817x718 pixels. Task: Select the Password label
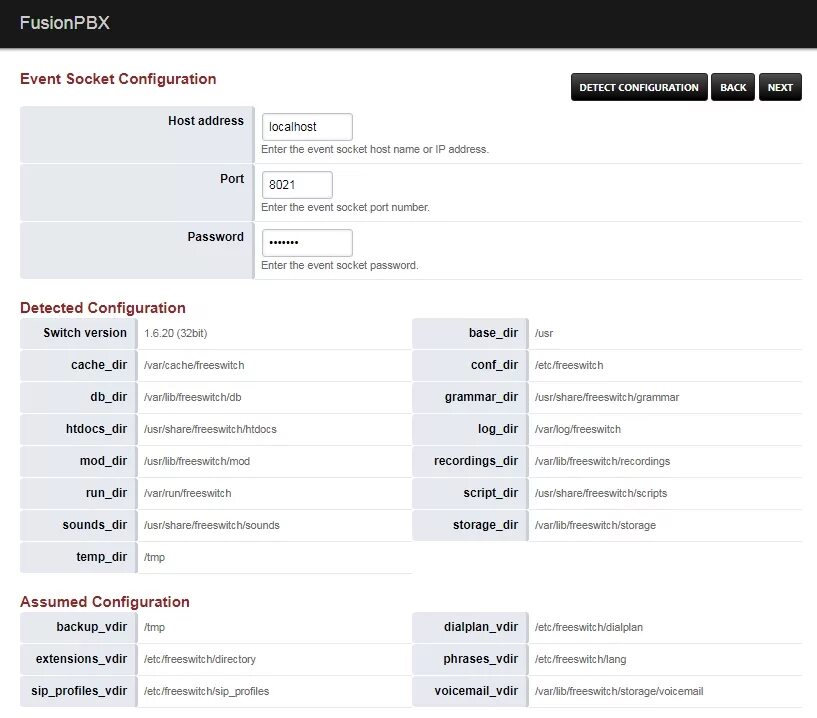[x=216, y=237]
